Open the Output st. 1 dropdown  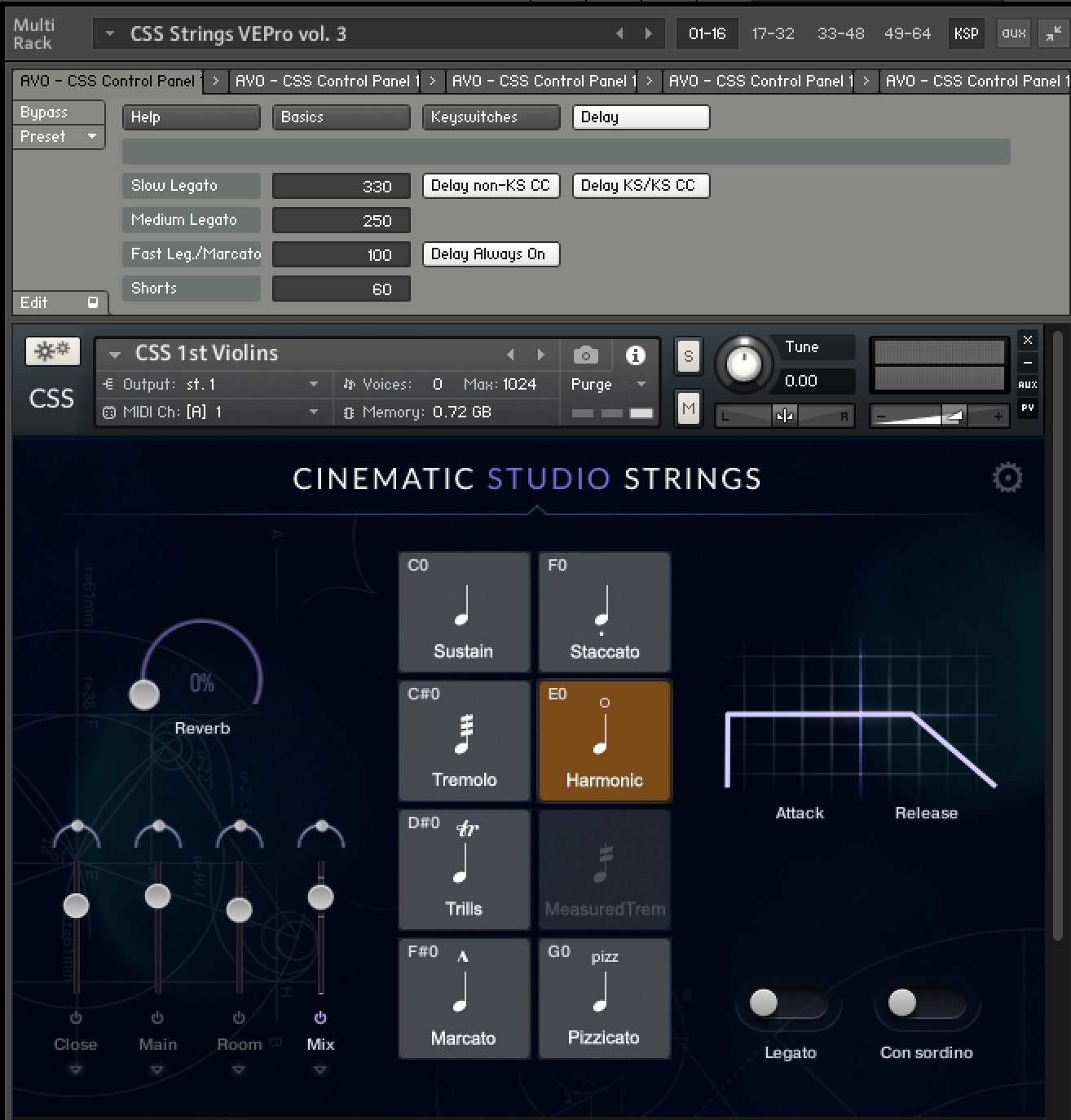(x=314, y=385)
